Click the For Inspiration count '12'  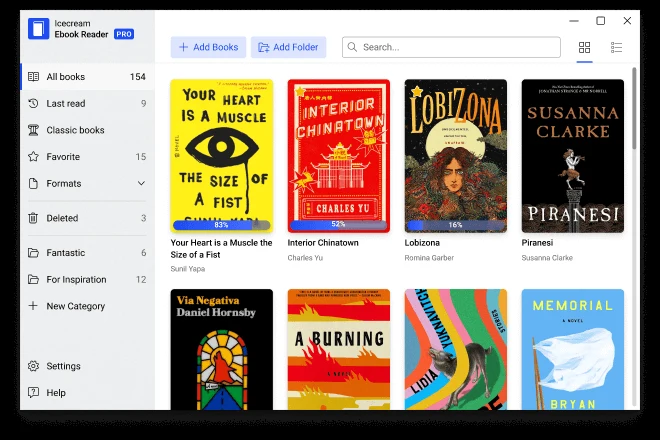click(141, 280)
